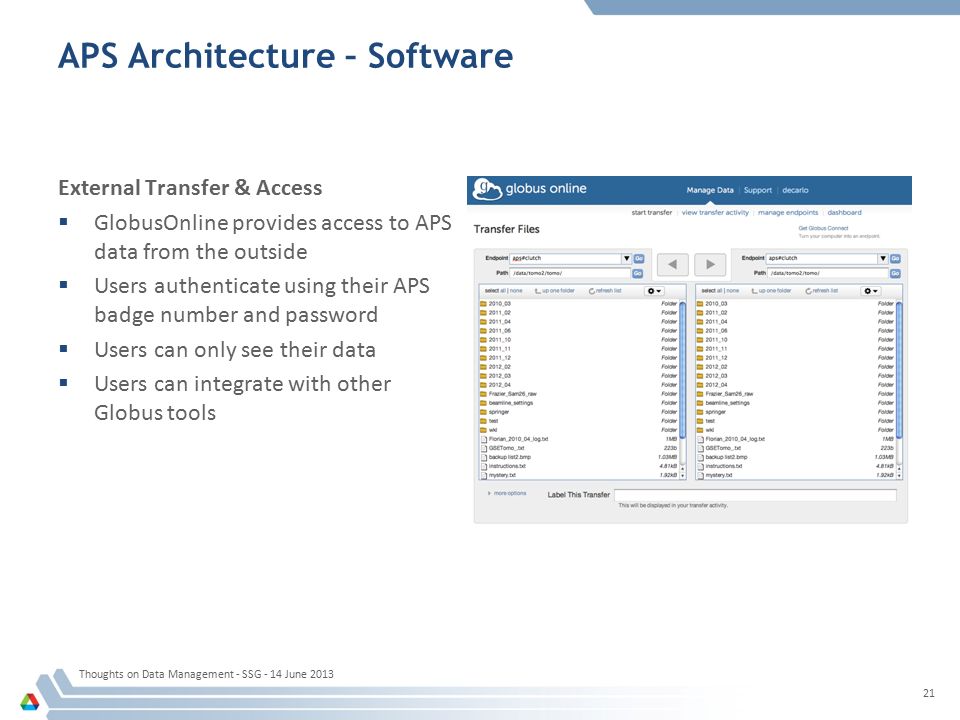The width and height of the screenshot is (960, 720).
Task: Click the right pane Path input field
Action: (828, 273)
